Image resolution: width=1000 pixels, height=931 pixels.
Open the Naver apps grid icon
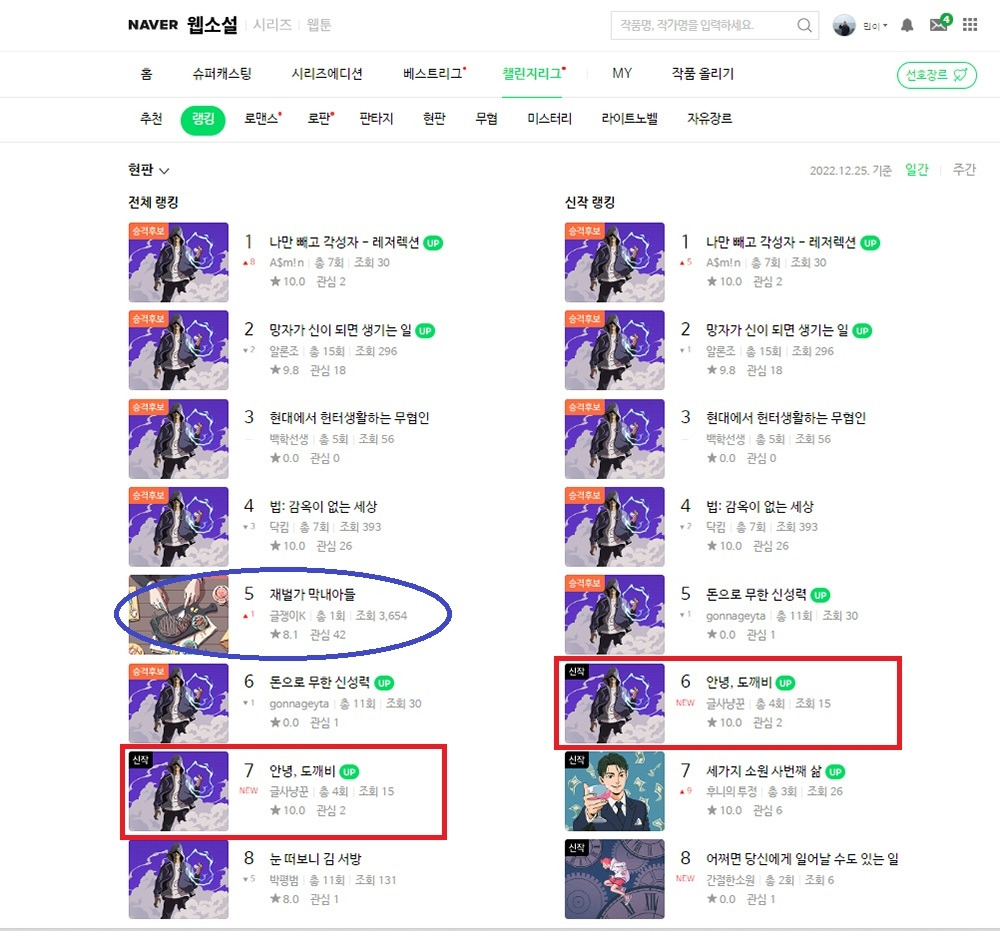[x=970, y=25]
